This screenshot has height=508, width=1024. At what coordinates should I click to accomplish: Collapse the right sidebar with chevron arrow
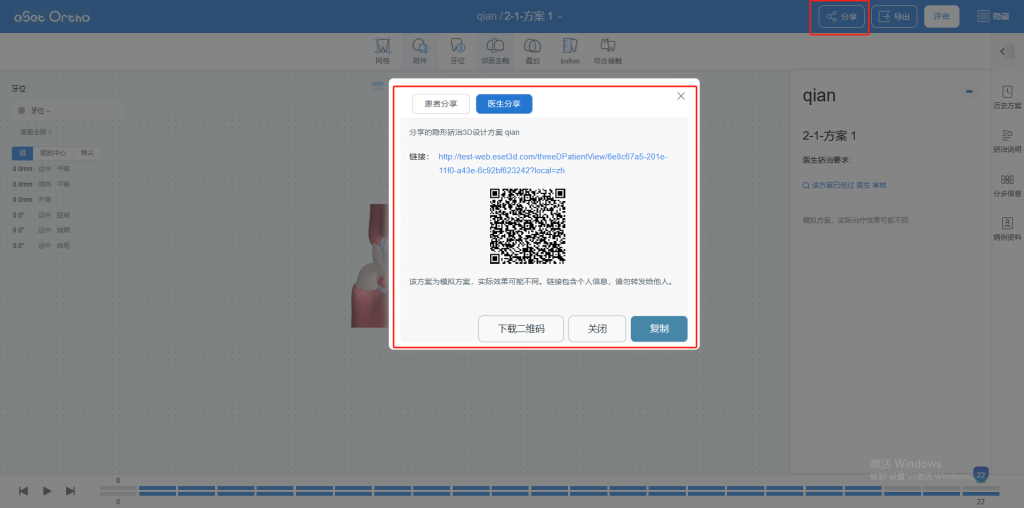[x=1003, y=52]
